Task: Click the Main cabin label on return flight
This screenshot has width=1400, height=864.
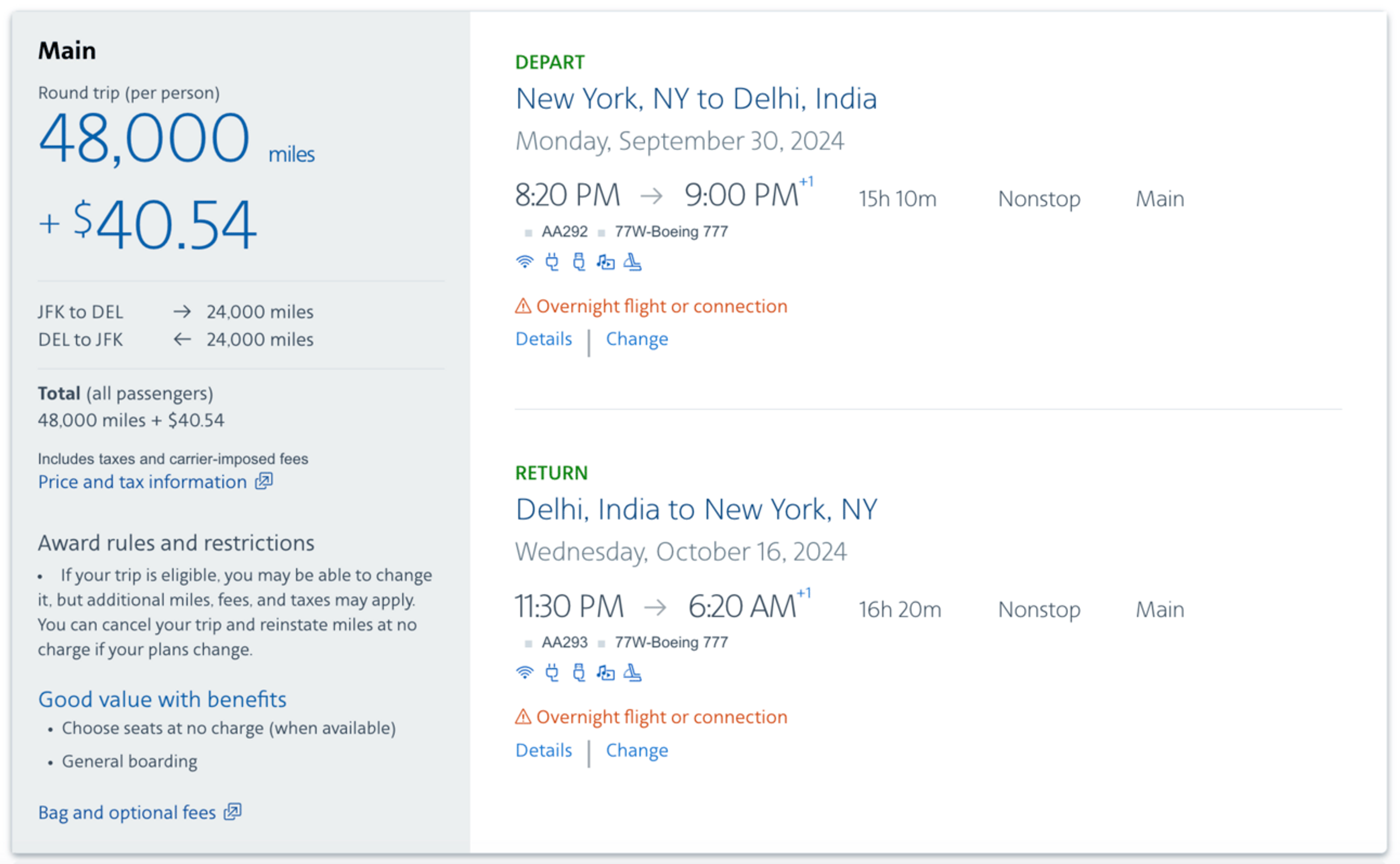Action: [x=1159, y=610]
